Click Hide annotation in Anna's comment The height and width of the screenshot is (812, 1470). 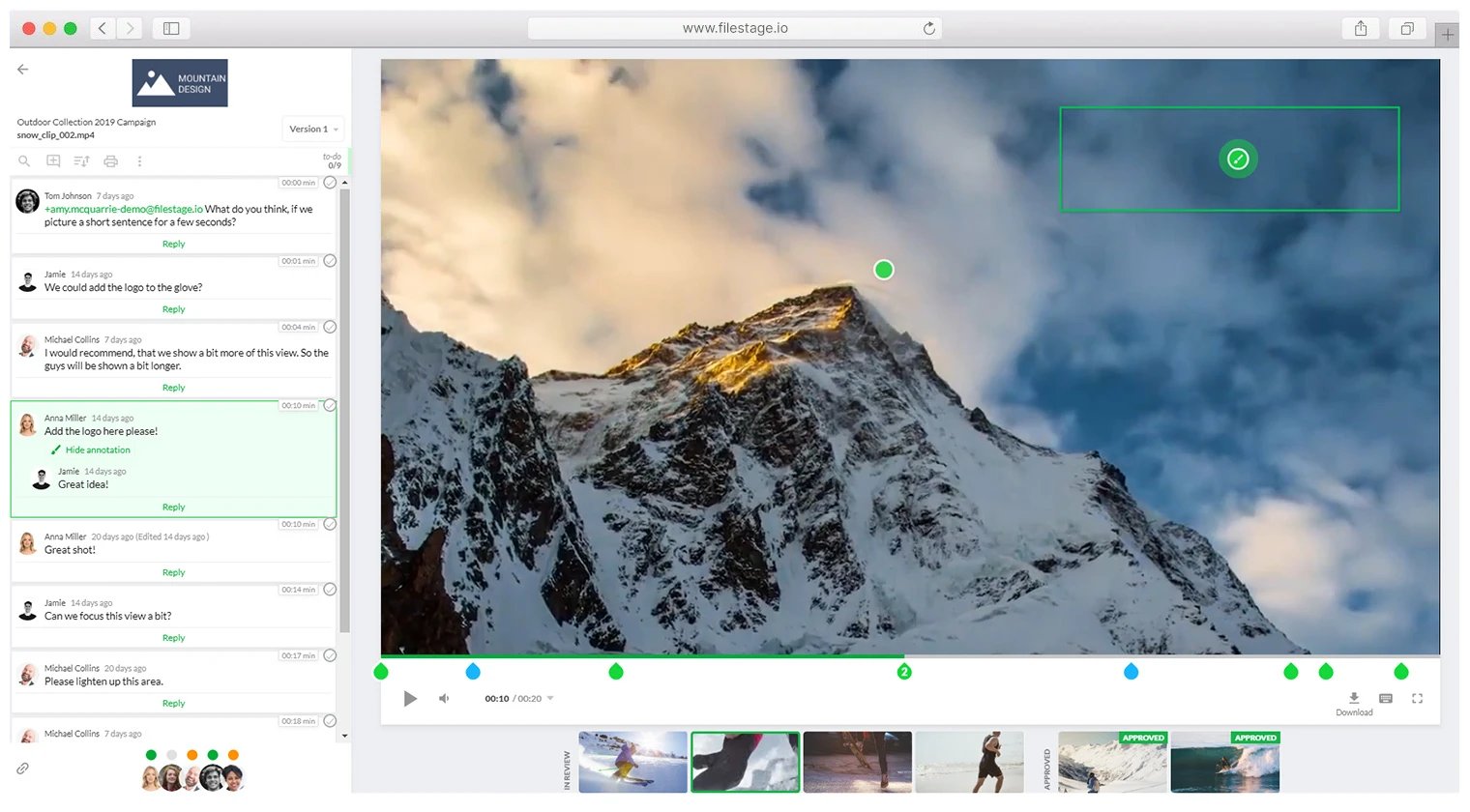(98, 450)
